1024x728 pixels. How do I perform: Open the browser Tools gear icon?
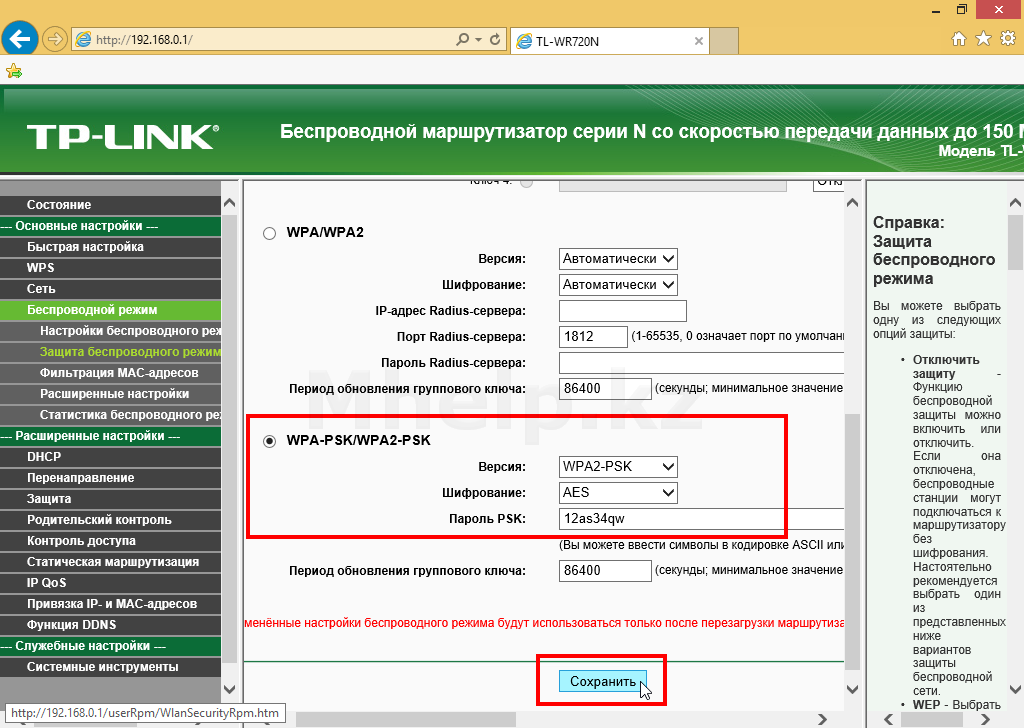[1008, 39]
